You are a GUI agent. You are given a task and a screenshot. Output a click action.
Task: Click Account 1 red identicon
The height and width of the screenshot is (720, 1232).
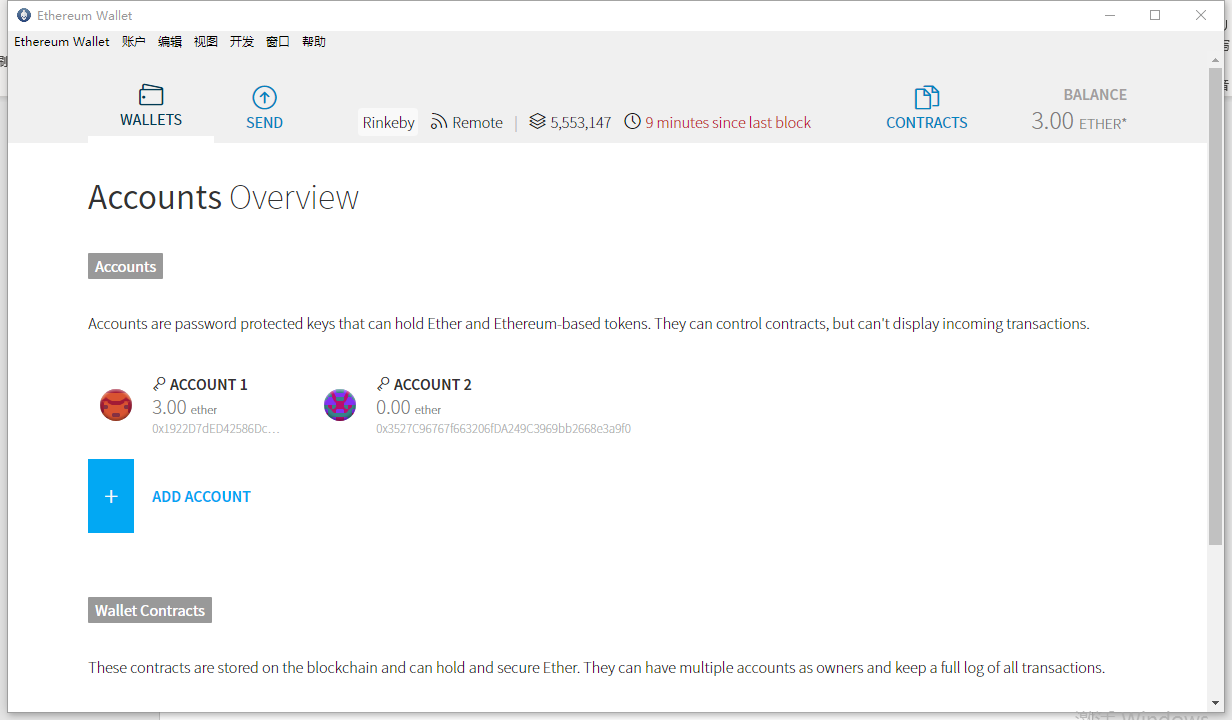(x=116, y=405)
